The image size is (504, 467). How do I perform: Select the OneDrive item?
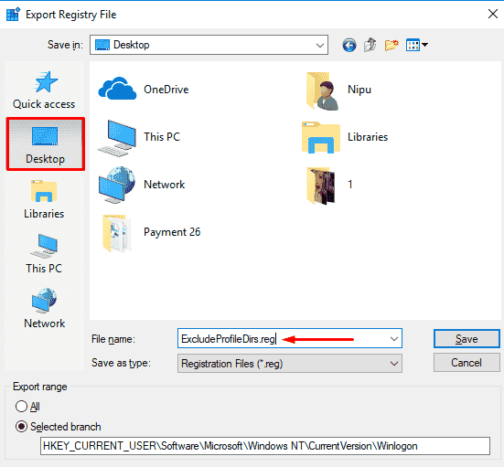point(143,89)
